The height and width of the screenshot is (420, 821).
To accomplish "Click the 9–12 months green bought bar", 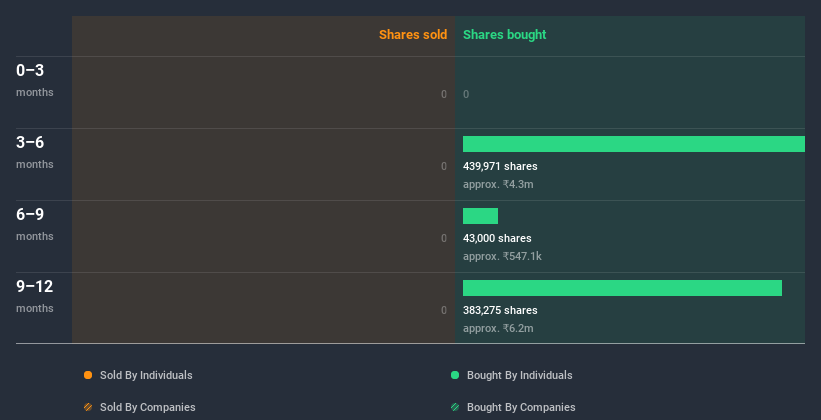I will tap(622, 288).
